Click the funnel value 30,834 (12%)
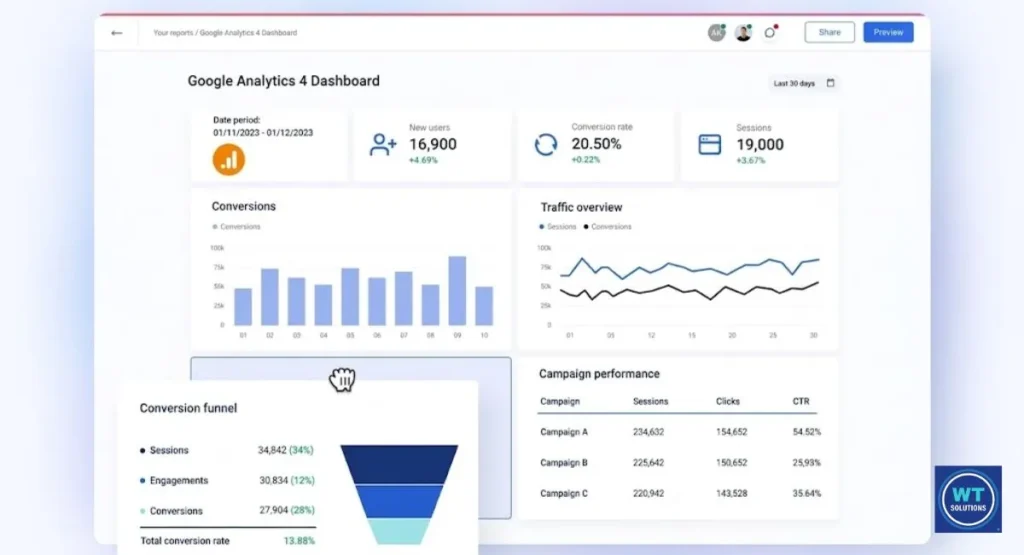1024x555 pixels. click(287, 481)
